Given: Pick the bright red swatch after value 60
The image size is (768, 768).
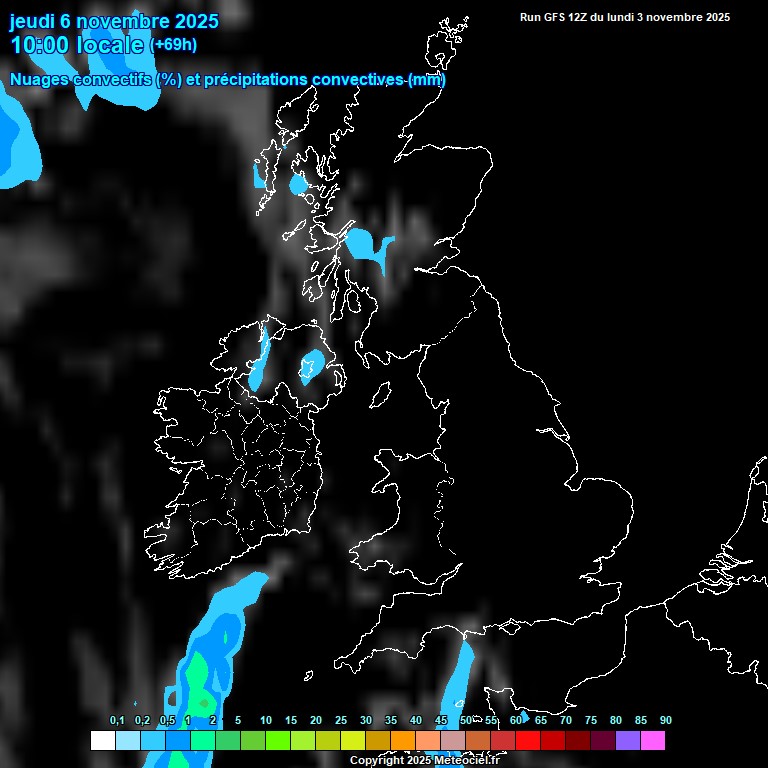Looking at the screenshot, I should click(528, 741).
